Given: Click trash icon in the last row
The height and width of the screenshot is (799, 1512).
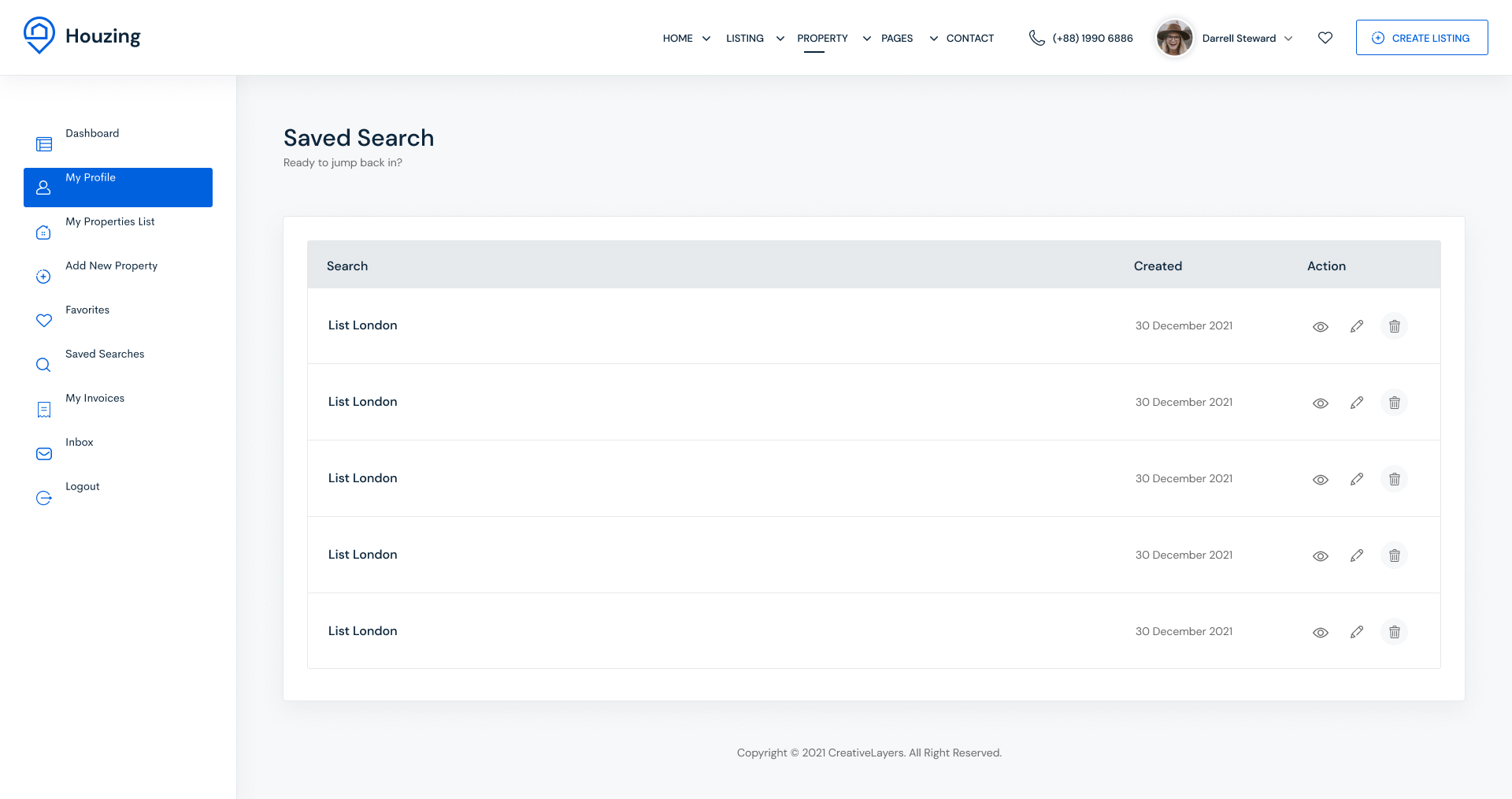Looking at the screenshot, I should click(1394, 632).
